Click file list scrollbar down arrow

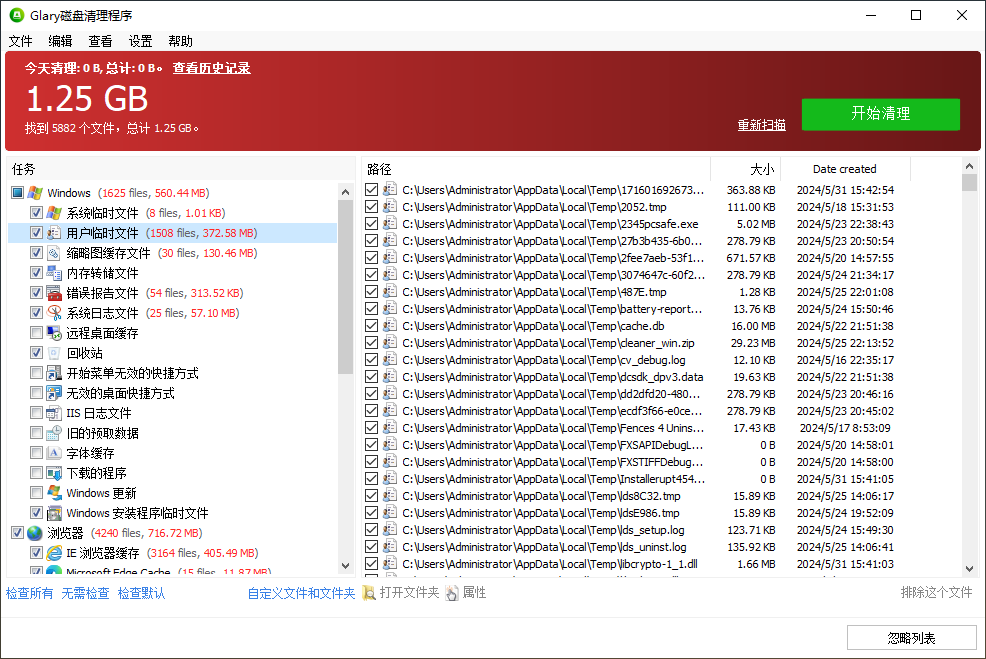coord(970,568)
